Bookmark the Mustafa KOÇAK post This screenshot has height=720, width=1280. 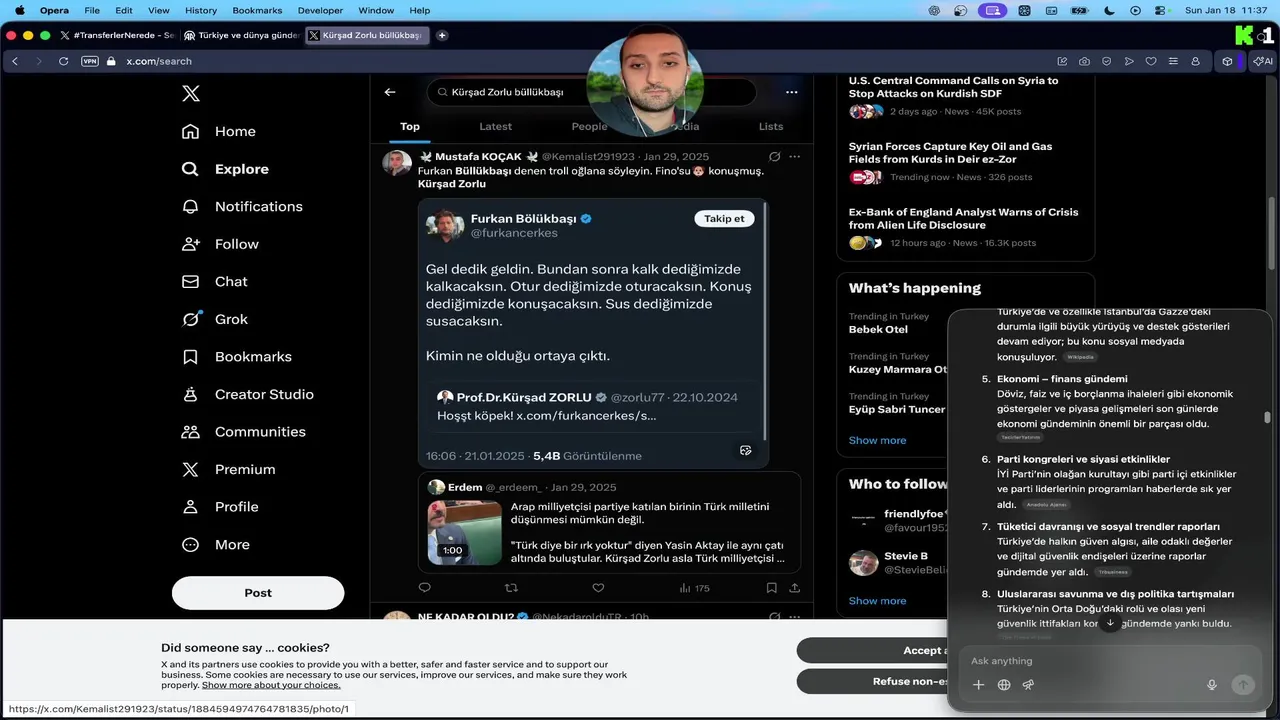pos(771,588)
